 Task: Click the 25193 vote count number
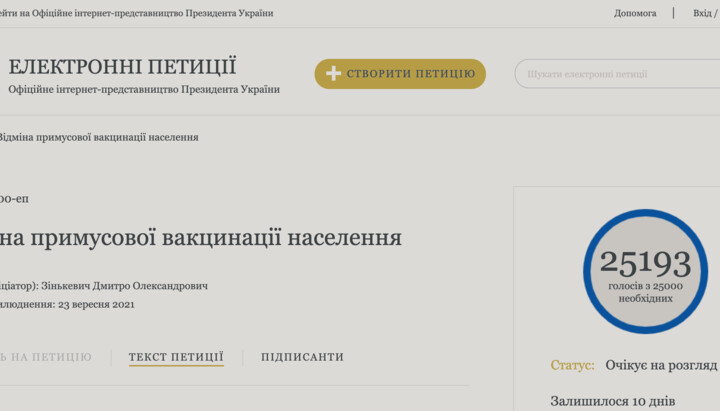point(645,264)
